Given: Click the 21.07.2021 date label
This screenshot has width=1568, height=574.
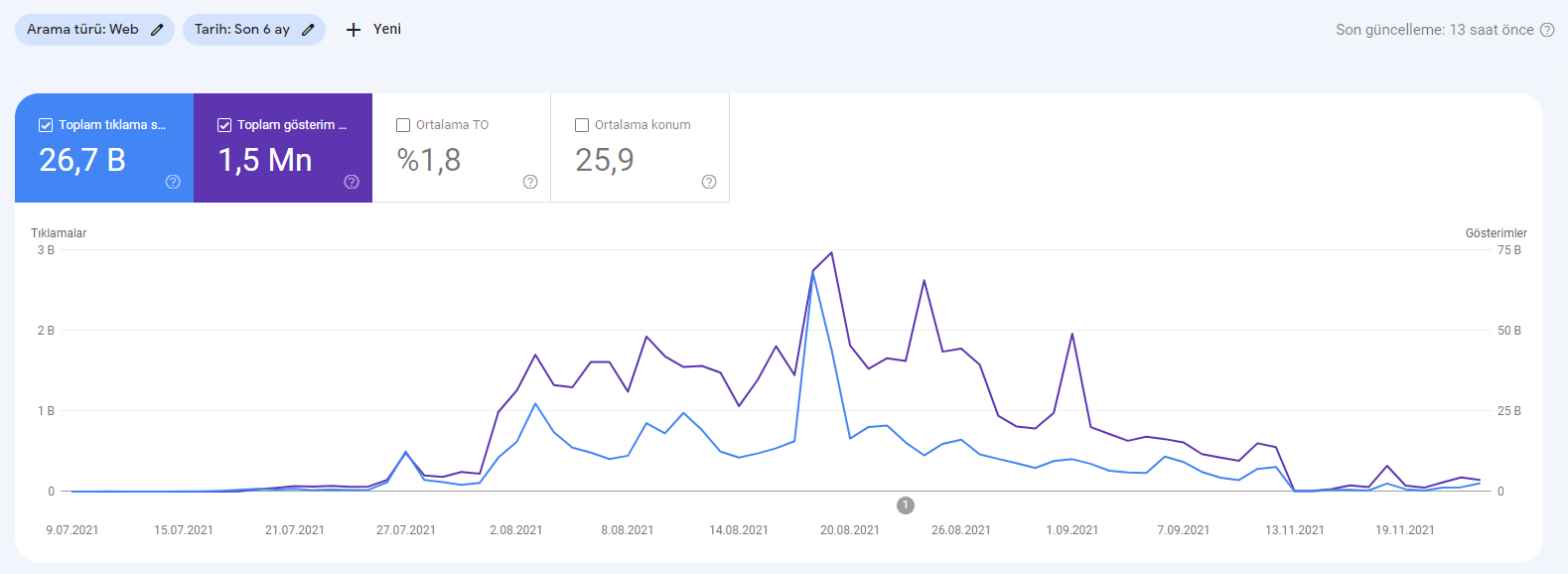Looking at the screenshot, I should coord(295,530).
